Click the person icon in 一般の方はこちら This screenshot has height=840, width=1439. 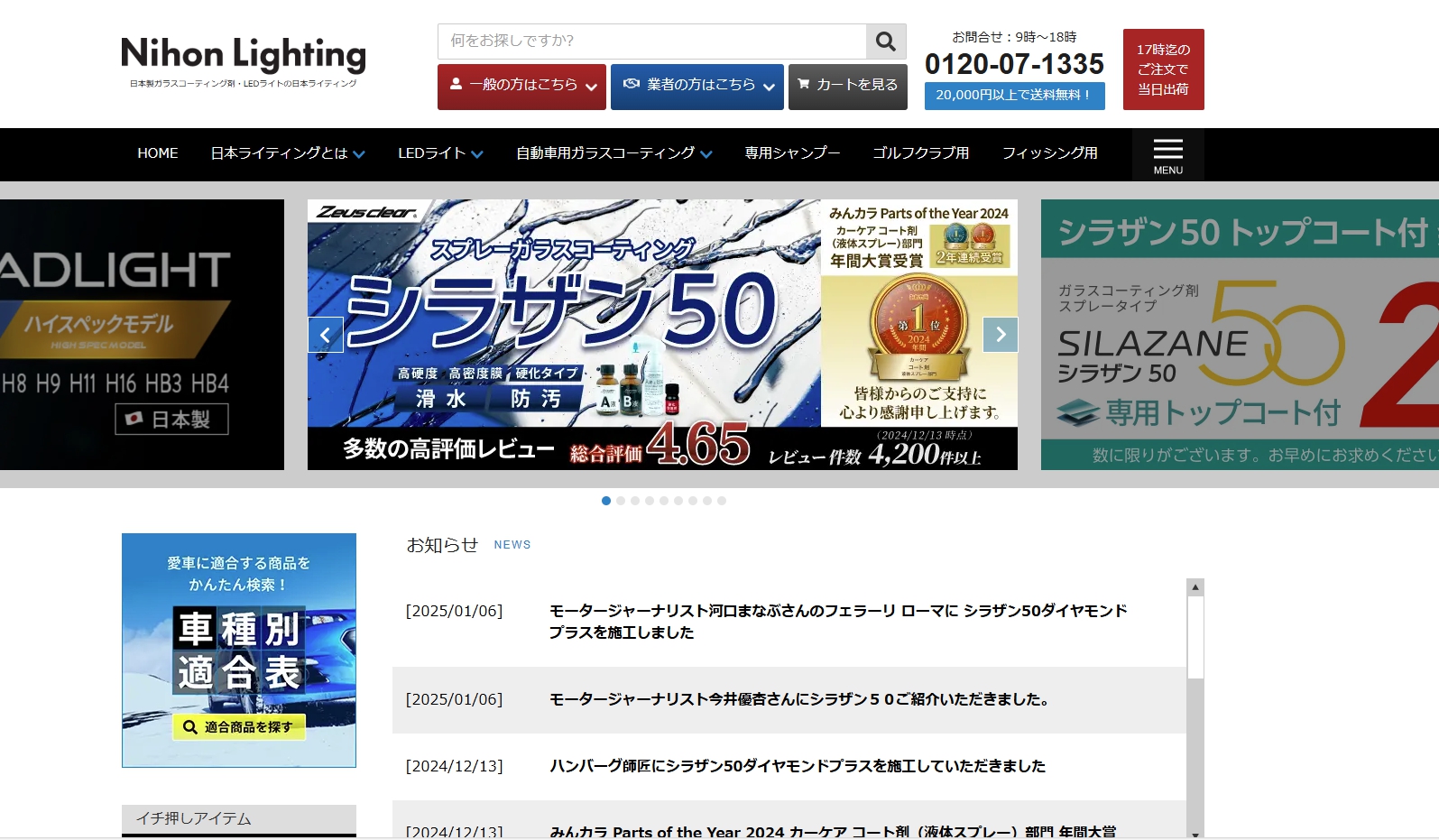point(456,84)
